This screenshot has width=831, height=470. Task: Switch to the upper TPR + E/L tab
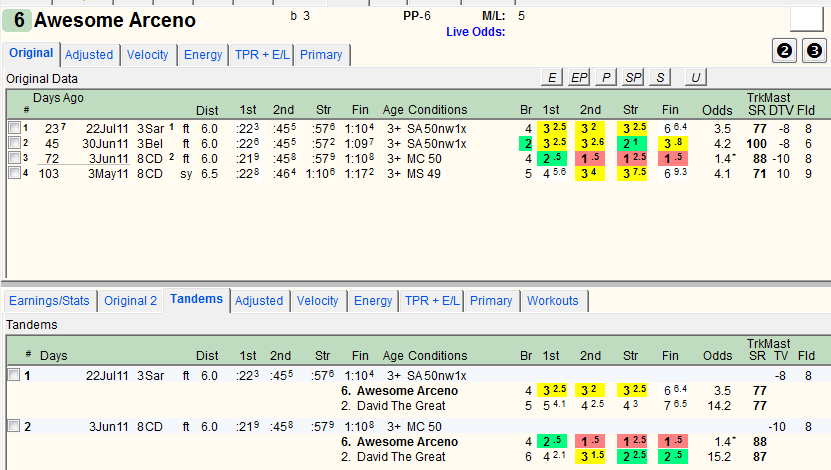pos(262,55)
